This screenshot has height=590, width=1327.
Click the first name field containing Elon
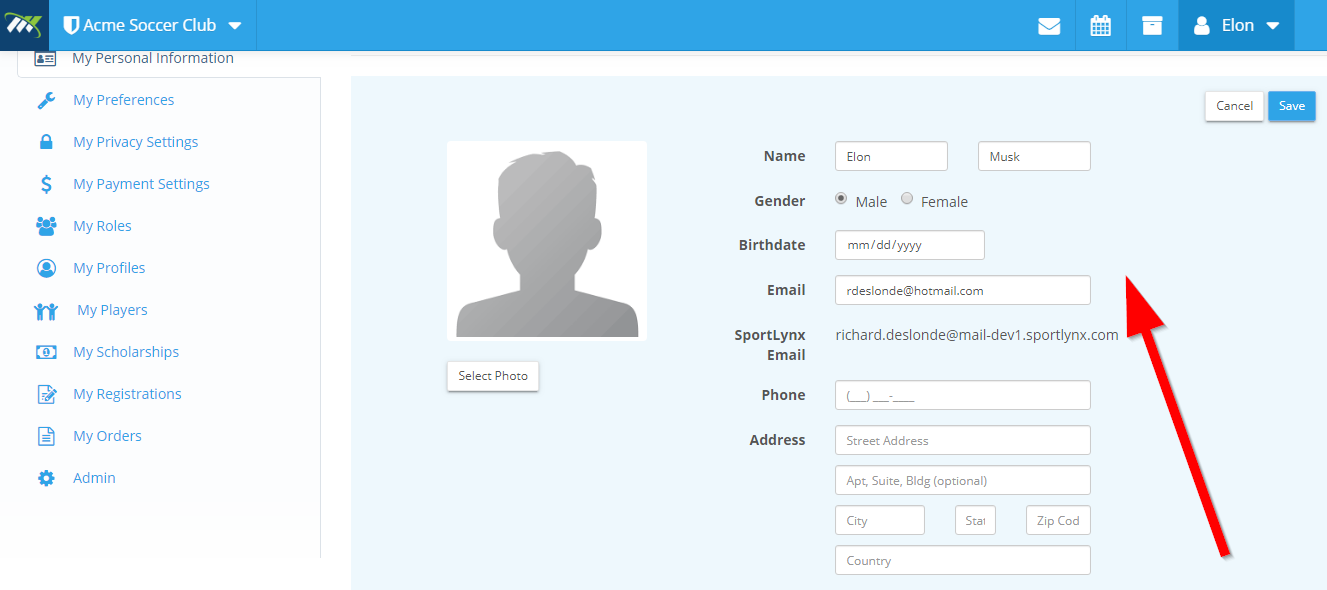[x=891, y=156]
